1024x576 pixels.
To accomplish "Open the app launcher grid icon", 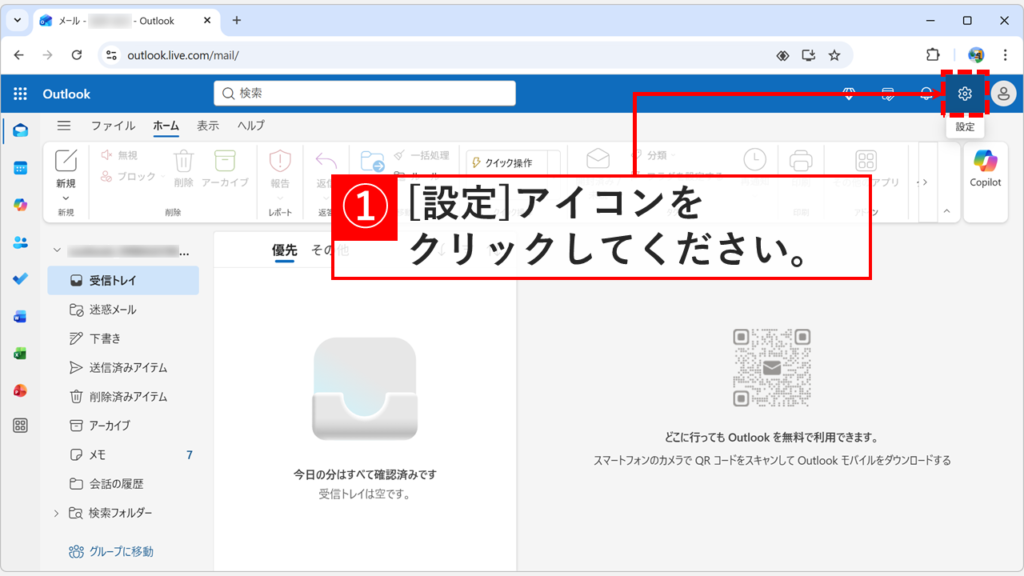I will tap(19, 93).
